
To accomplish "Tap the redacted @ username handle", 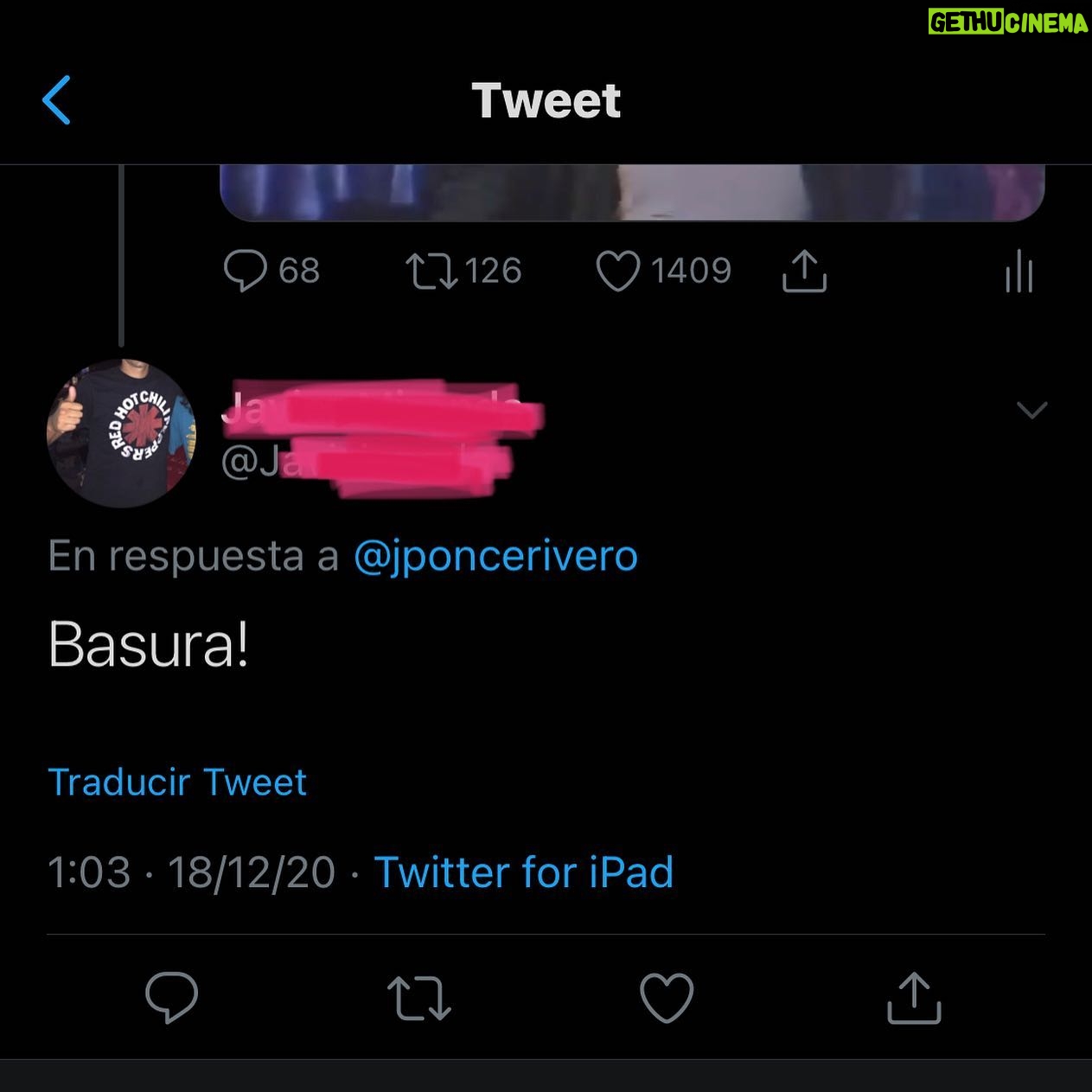I will [x=367, y=465].
